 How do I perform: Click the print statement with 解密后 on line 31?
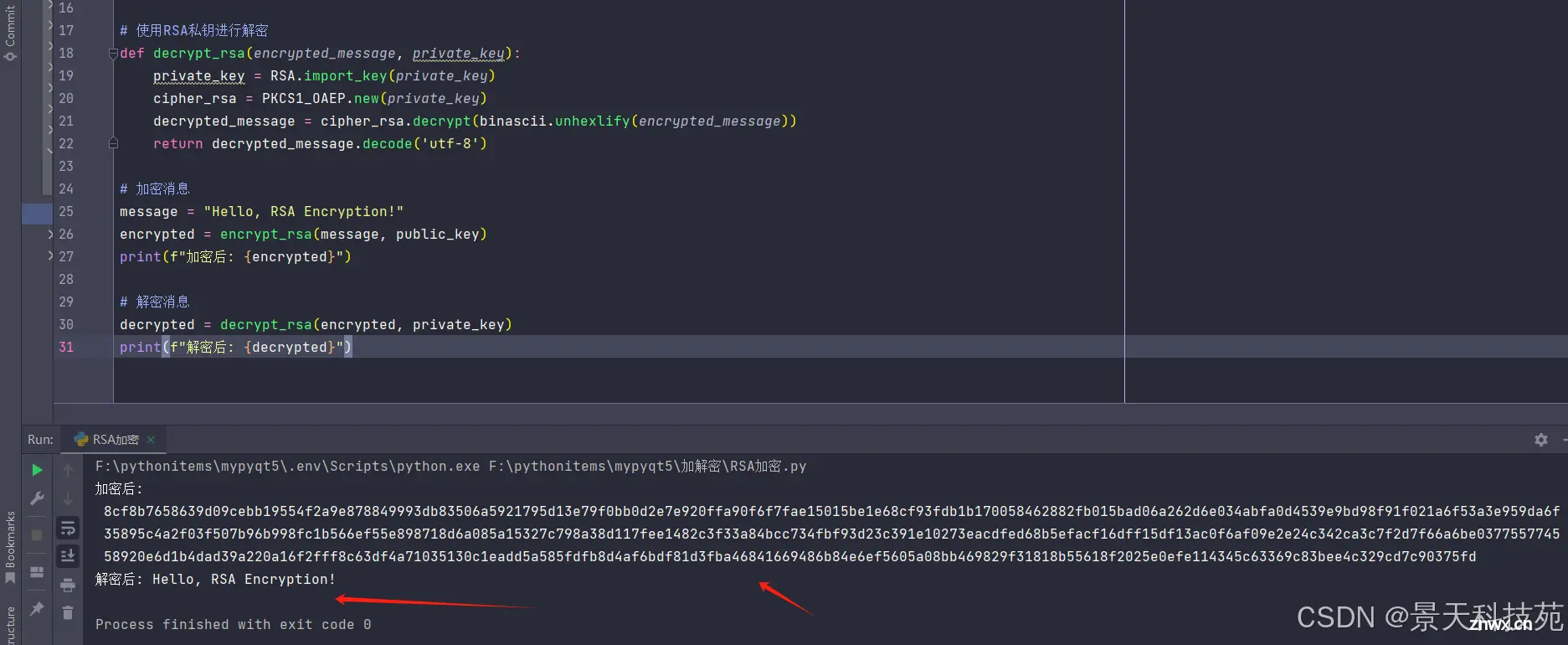click(x=236, y=348)
